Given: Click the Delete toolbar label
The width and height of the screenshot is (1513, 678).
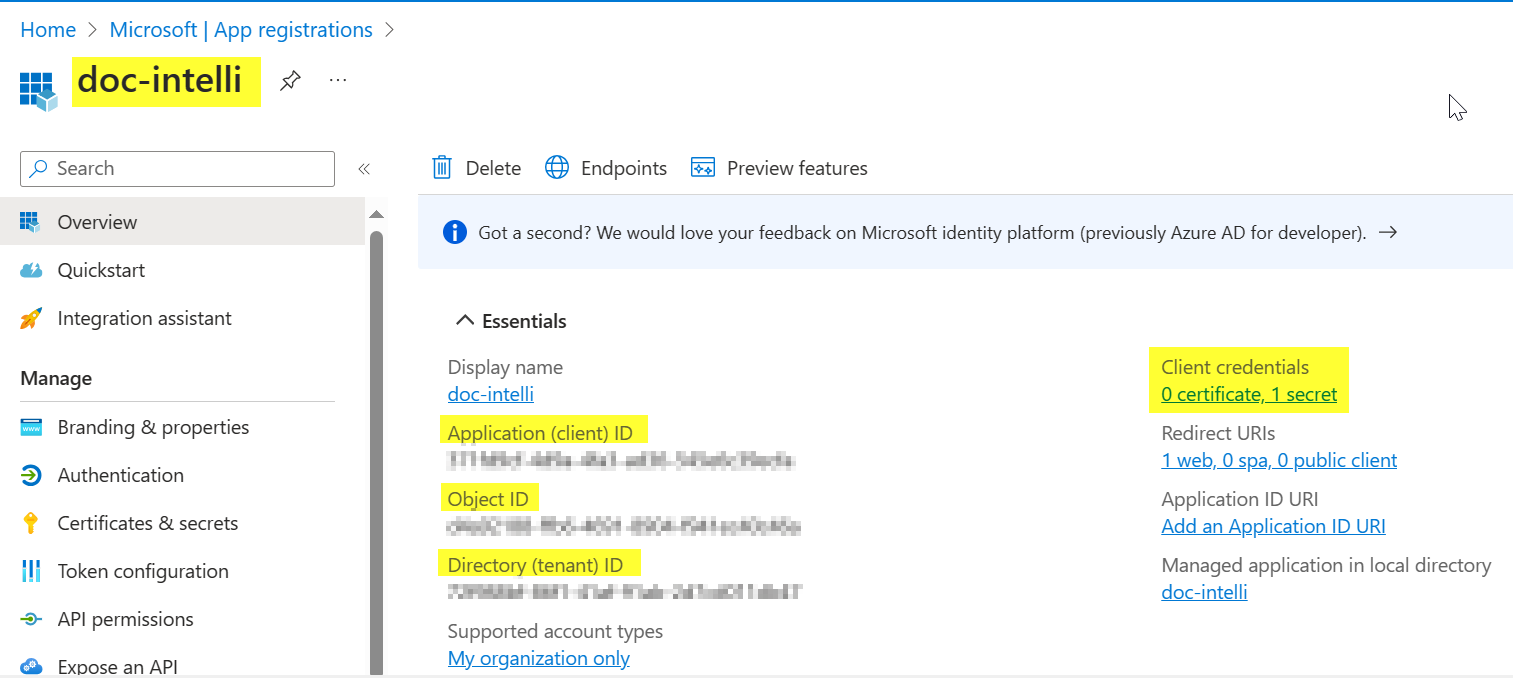Looking at the screenshot, I should point(493,168).
